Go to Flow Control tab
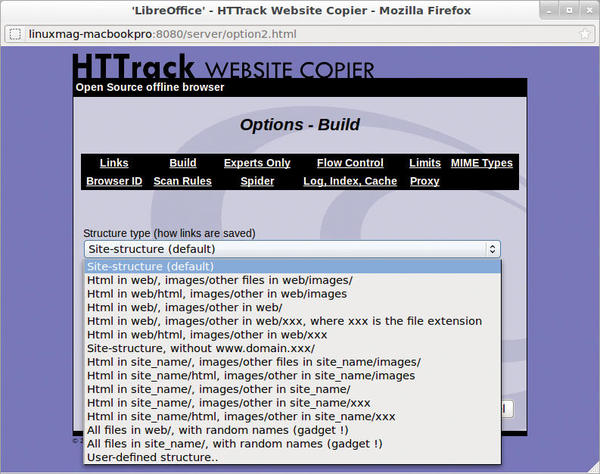The width and height of the screenshot is (600, 474). [x=350, y=163]
